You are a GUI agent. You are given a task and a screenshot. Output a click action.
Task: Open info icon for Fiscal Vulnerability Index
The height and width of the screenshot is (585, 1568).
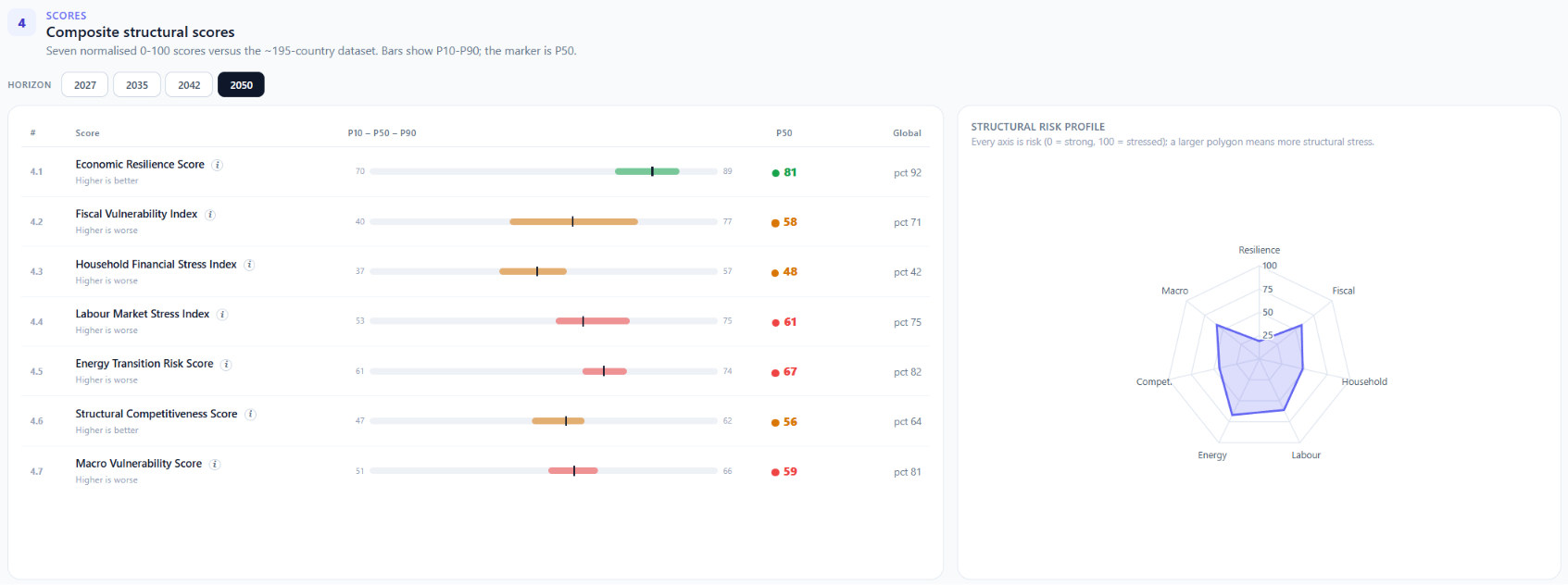210,215
